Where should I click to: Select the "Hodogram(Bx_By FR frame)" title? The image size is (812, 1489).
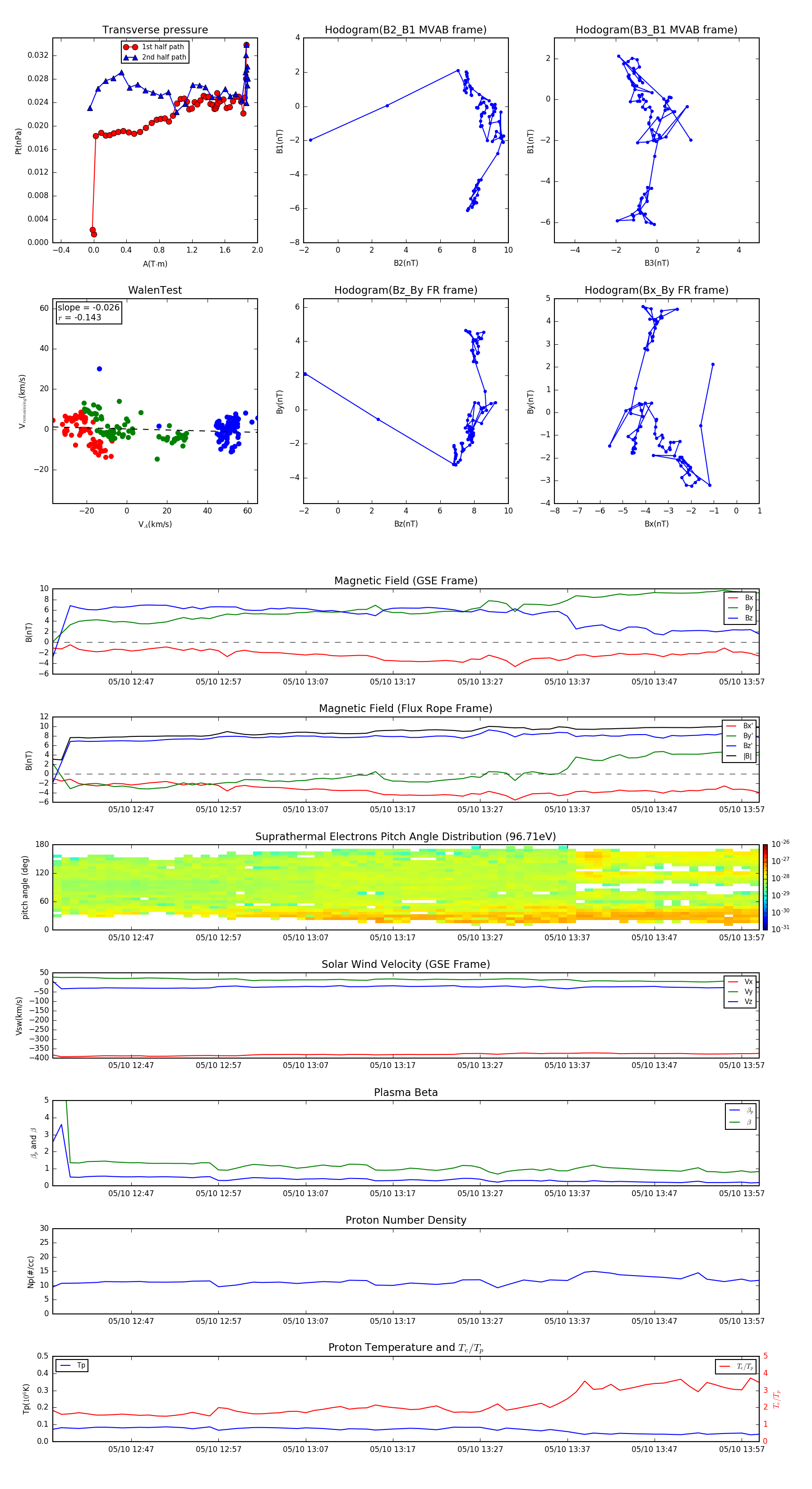tap(656, 290)
